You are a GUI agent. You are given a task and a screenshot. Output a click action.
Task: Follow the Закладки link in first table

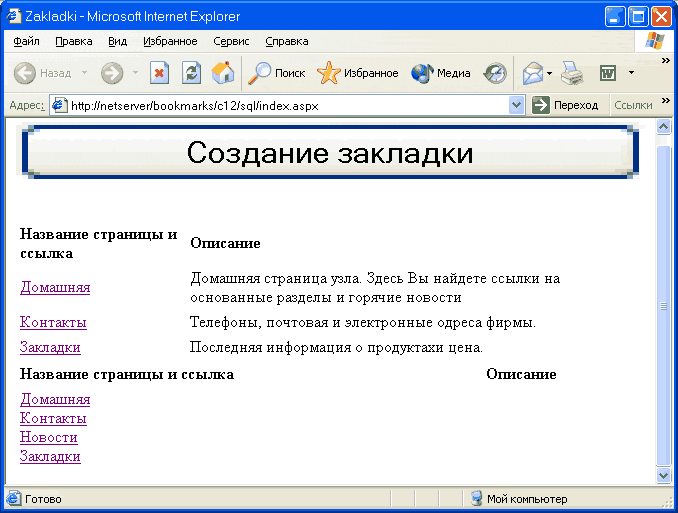[50, 347]
